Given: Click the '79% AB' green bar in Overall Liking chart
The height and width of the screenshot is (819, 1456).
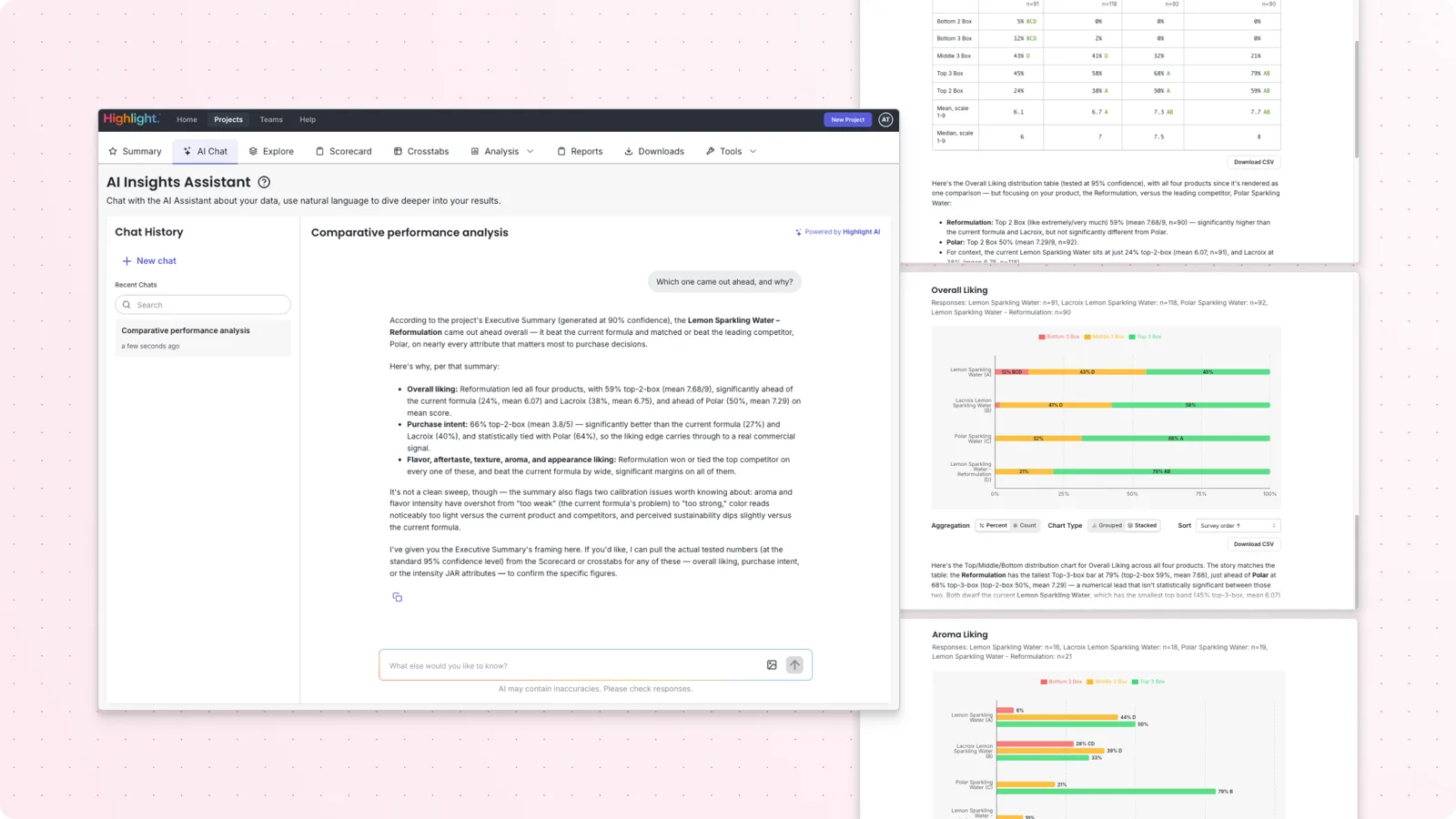Looking at the screenshot, I should (x=1161, y=471).
